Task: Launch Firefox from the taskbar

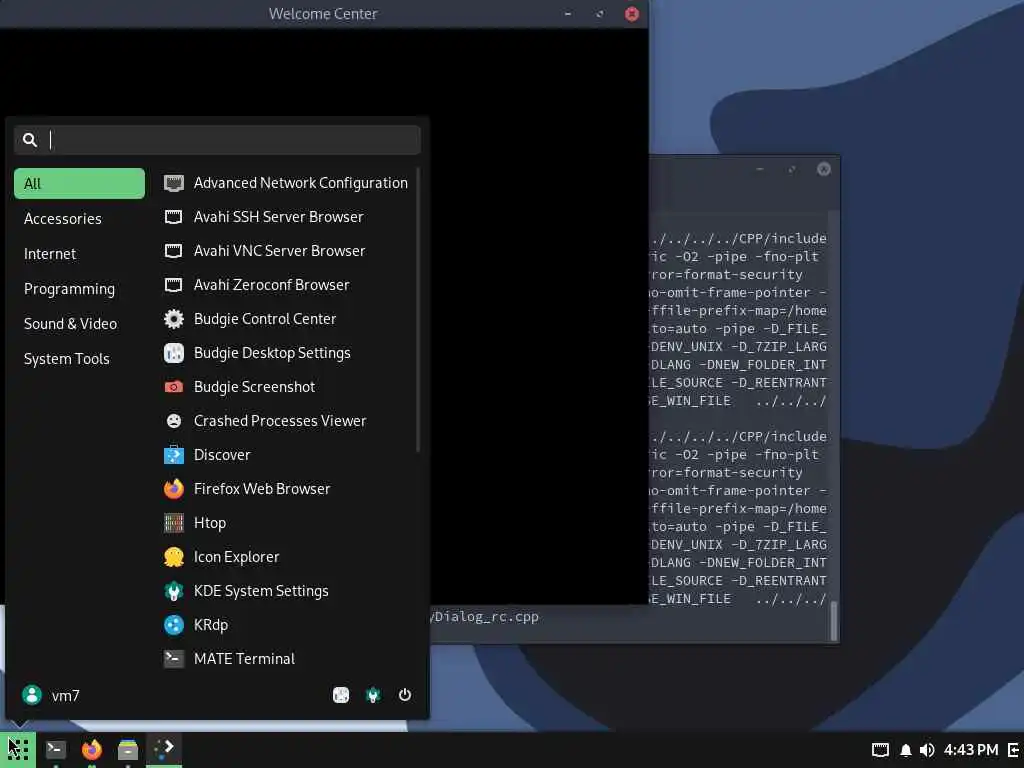Action: [x=92, y=749]
